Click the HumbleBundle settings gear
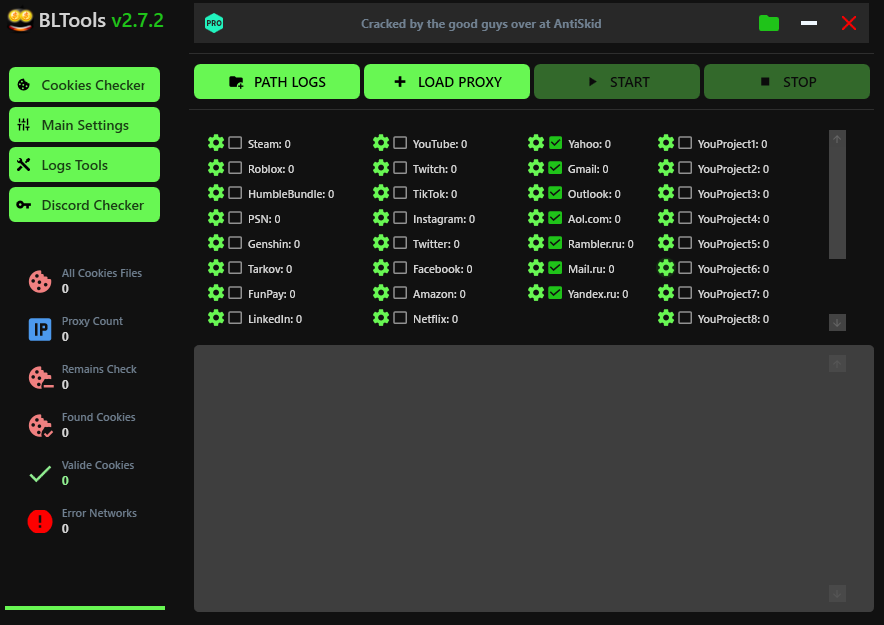The image size is (884, 625). pyautogui.click(x=216, y=193)
